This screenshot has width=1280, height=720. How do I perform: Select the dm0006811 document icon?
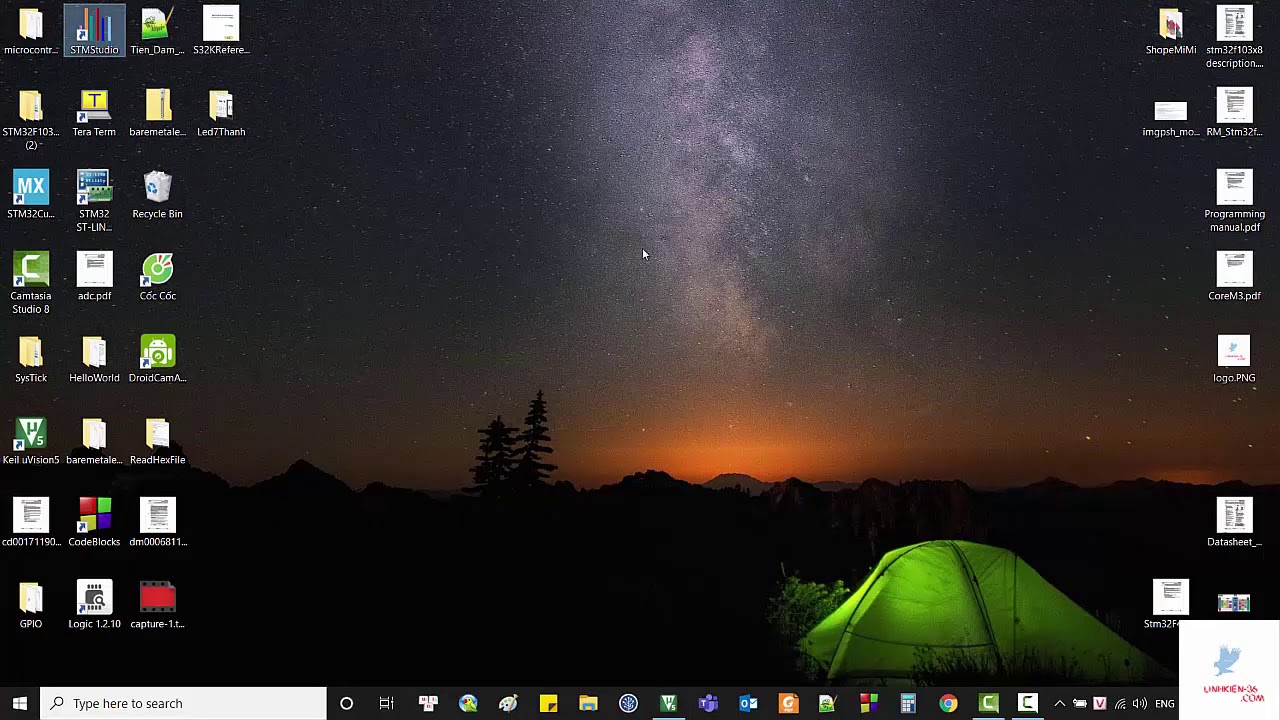157,523
